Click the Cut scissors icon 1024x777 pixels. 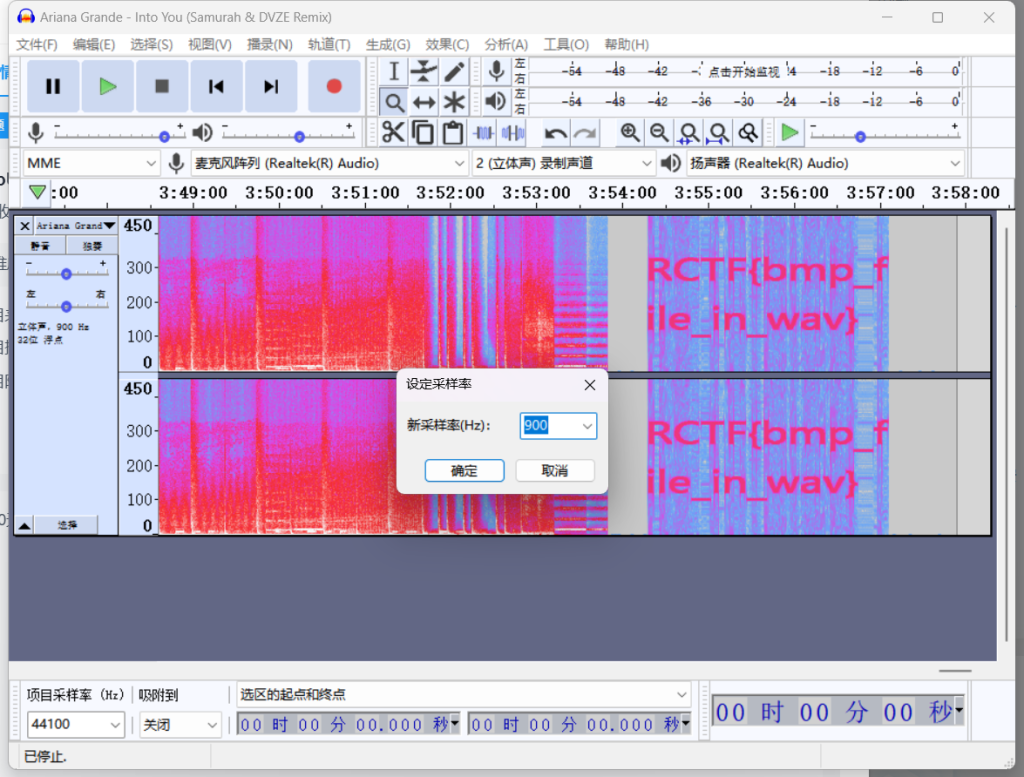coord(393,133)
